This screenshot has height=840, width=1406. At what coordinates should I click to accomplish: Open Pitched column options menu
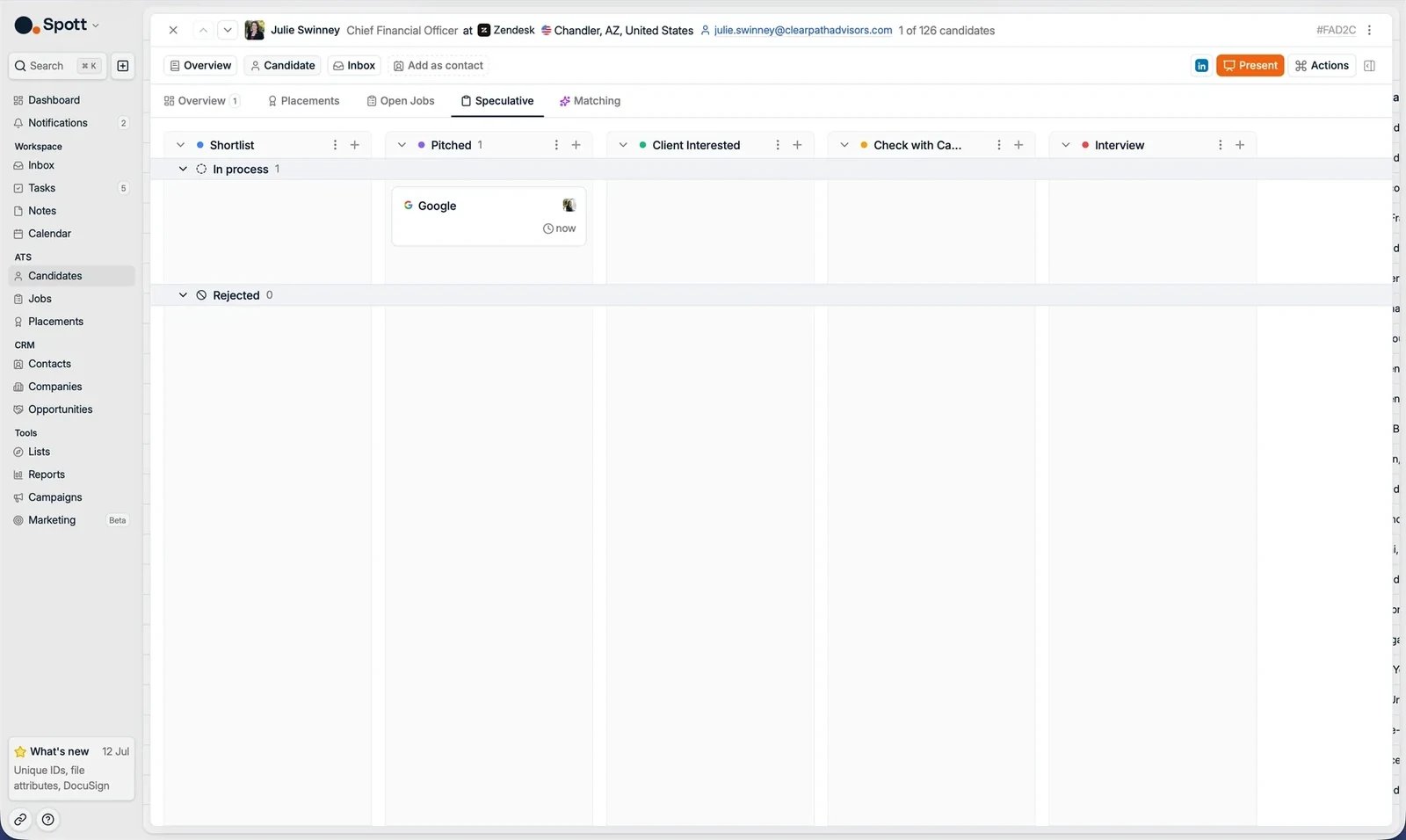click(x=556, y=145)
